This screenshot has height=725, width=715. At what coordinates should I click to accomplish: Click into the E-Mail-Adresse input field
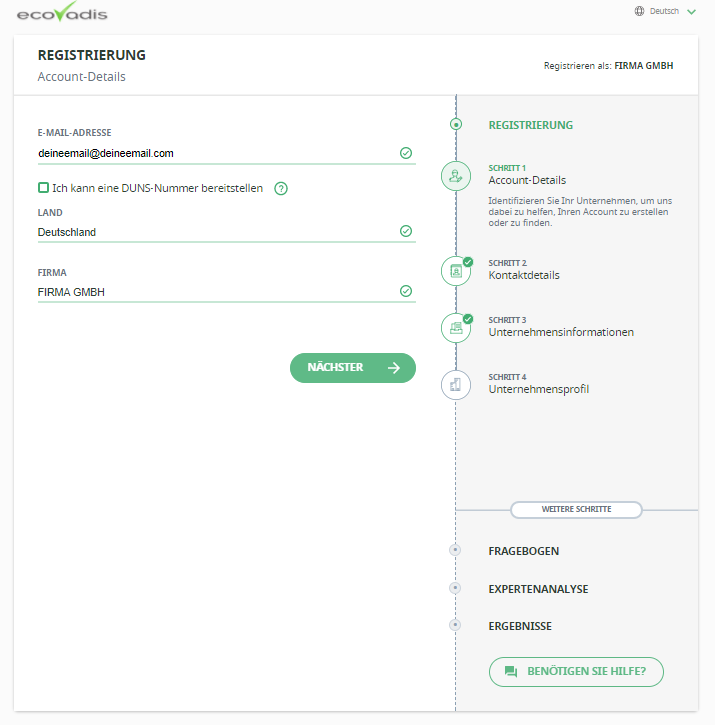[x=227, y=153]
